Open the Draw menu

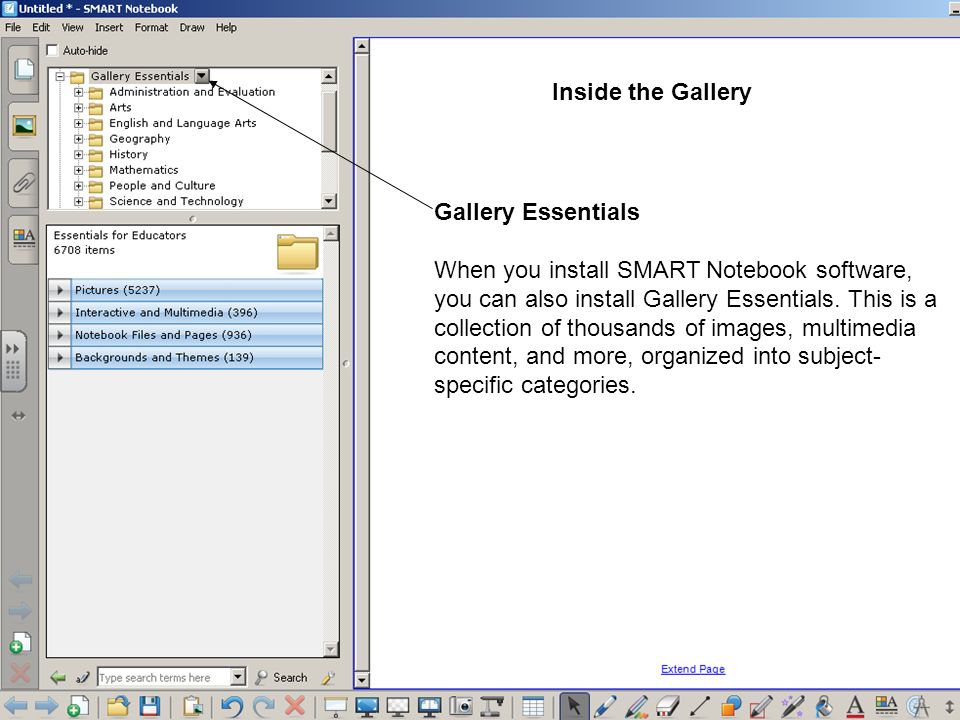[x=192, y=28]
